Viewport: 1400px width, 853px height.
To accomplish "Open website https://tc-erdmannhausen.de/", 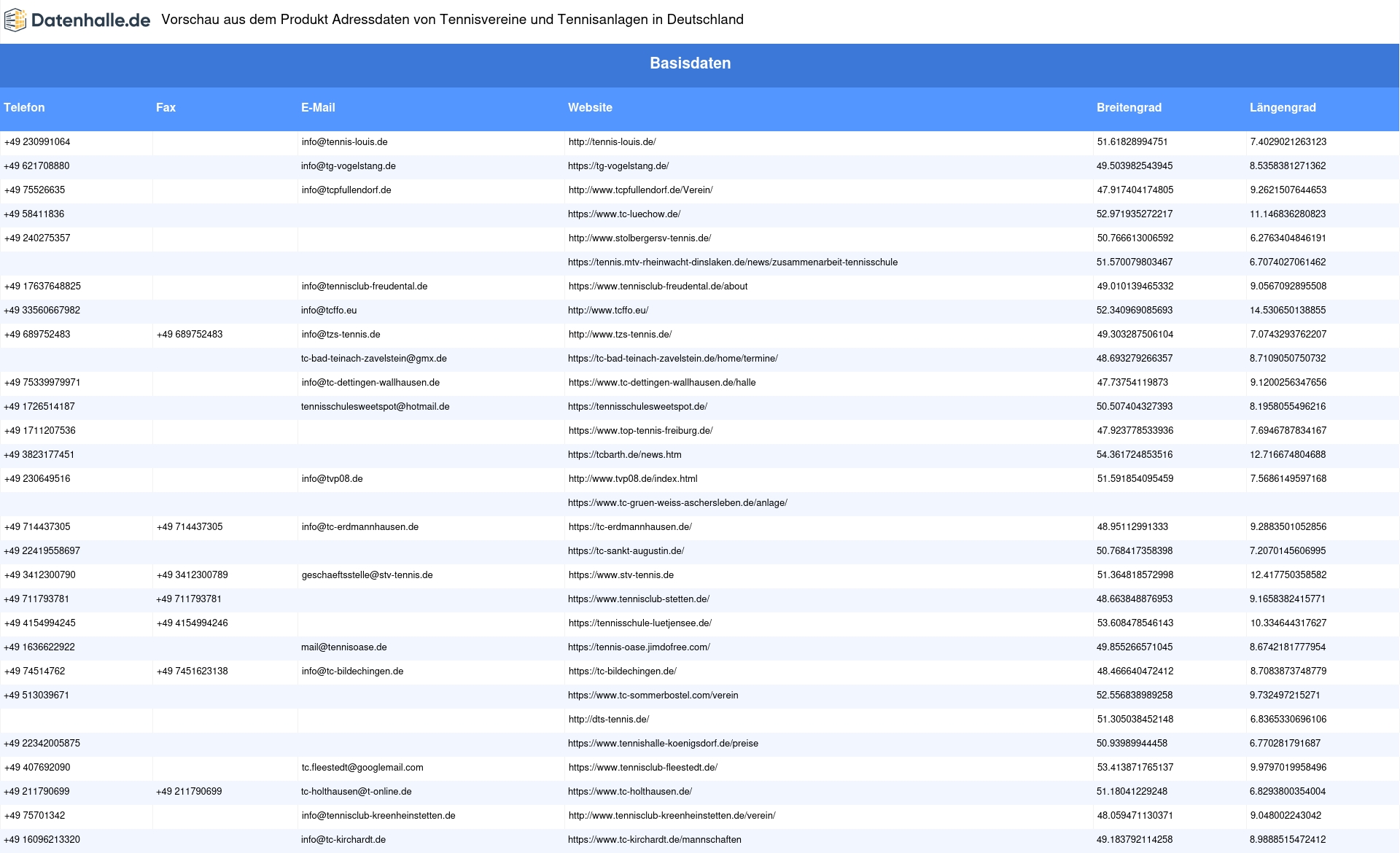I will coord(630,527).
